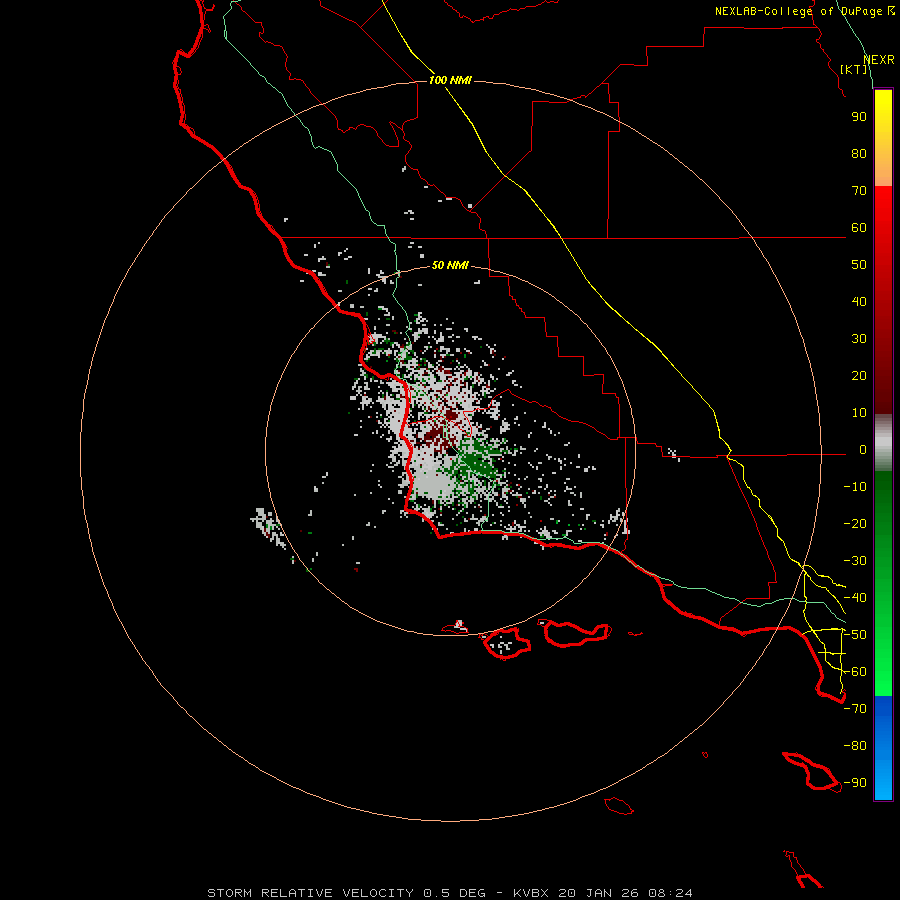Click the 20 JAN 26 date text

599,893
